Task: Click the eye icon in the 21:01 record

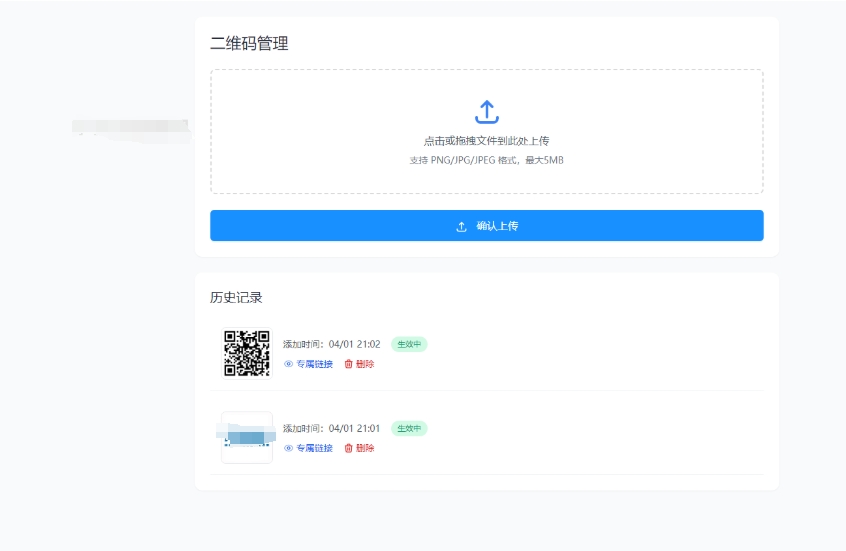Action: pyautogui.click(x=289, y=448)
